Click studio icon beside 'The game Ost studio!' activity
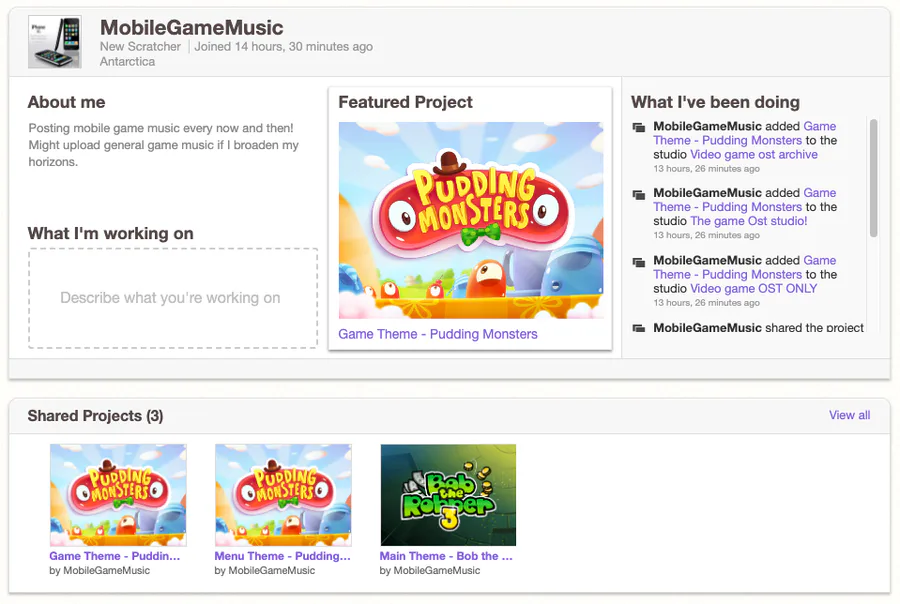 (638, 195)
